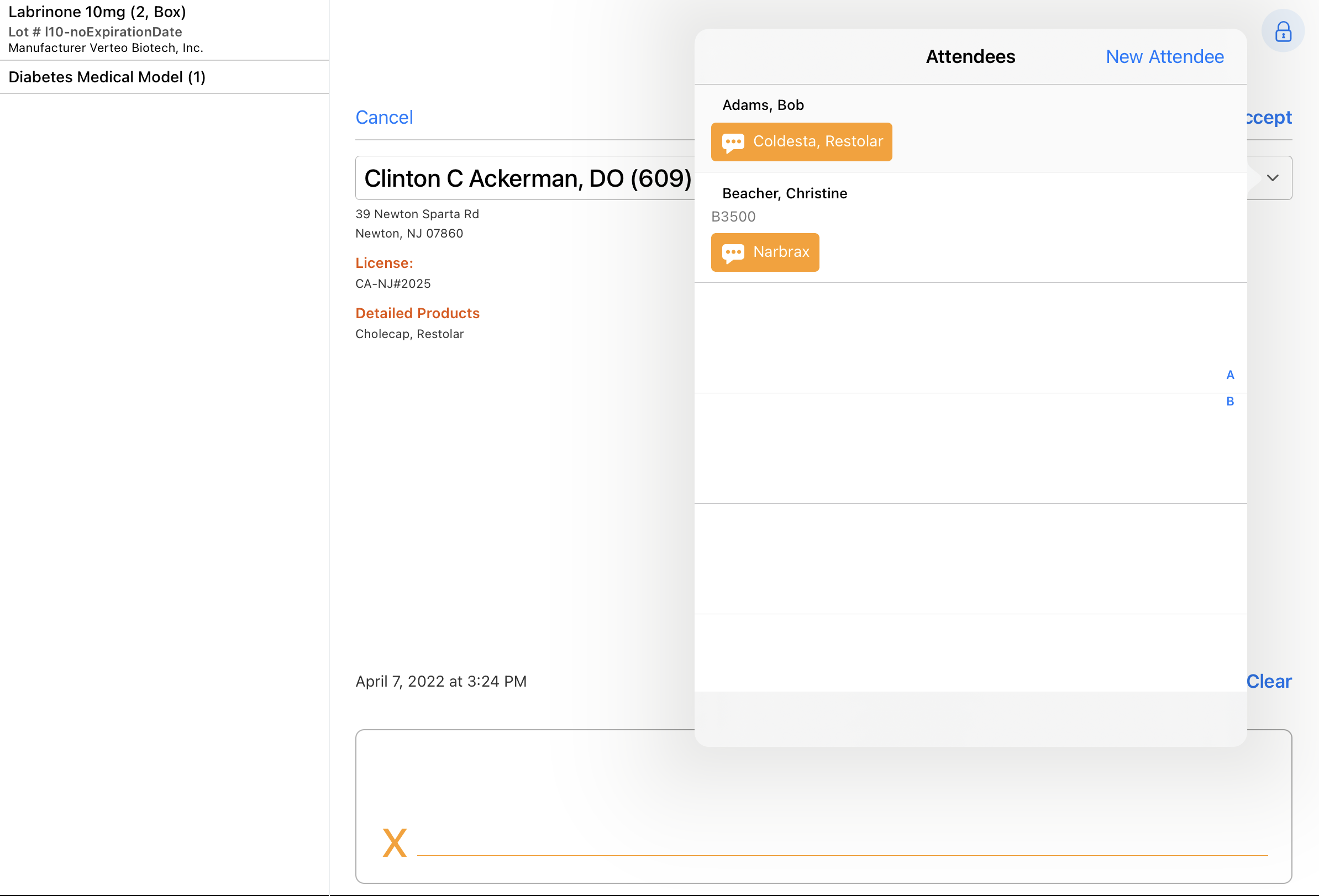Tap the Coldesta, Restolar product tag

817,141
